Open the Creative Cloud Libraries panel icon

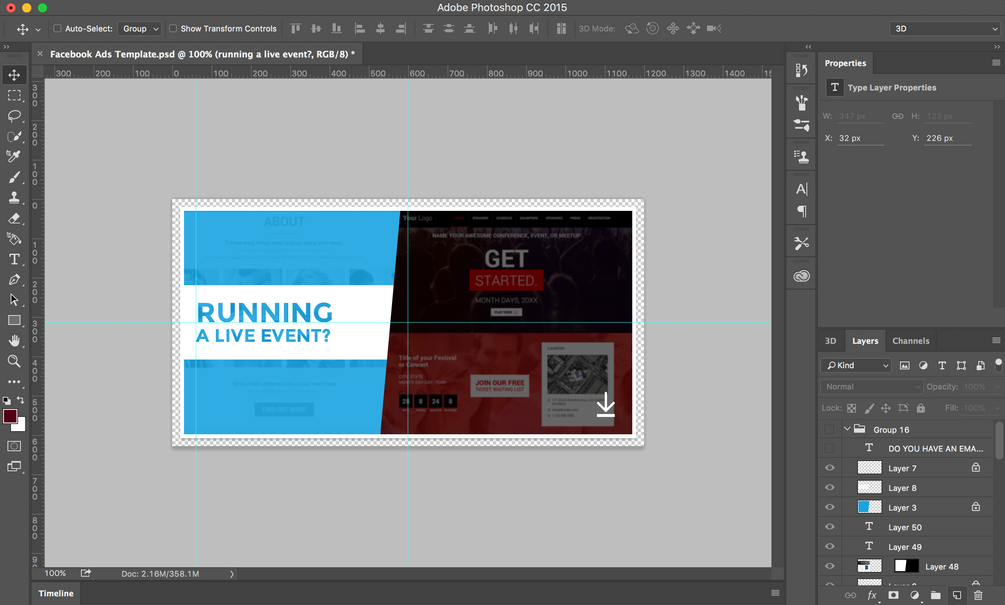(x=801, y=276)
